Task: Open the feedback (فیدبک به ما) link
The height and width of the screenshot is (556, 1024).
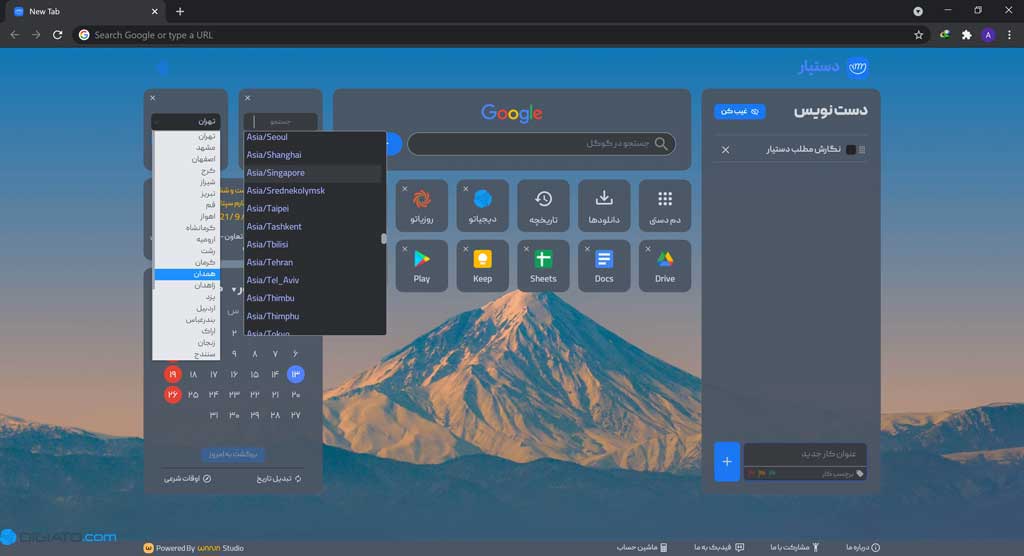Action: [719, 548]
